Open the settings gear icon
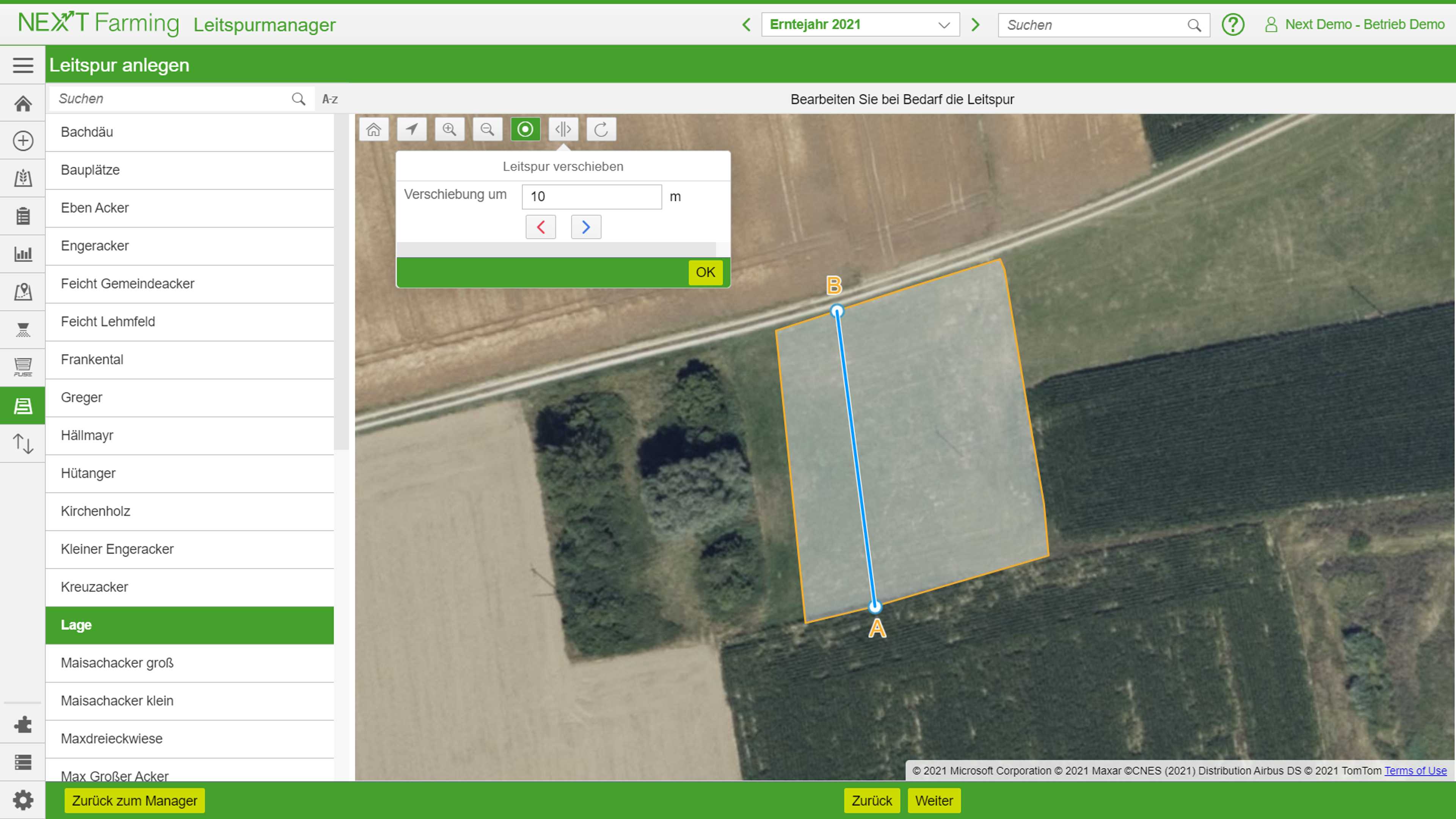Screen dimensions: 1456x819 tap(23, 800)
